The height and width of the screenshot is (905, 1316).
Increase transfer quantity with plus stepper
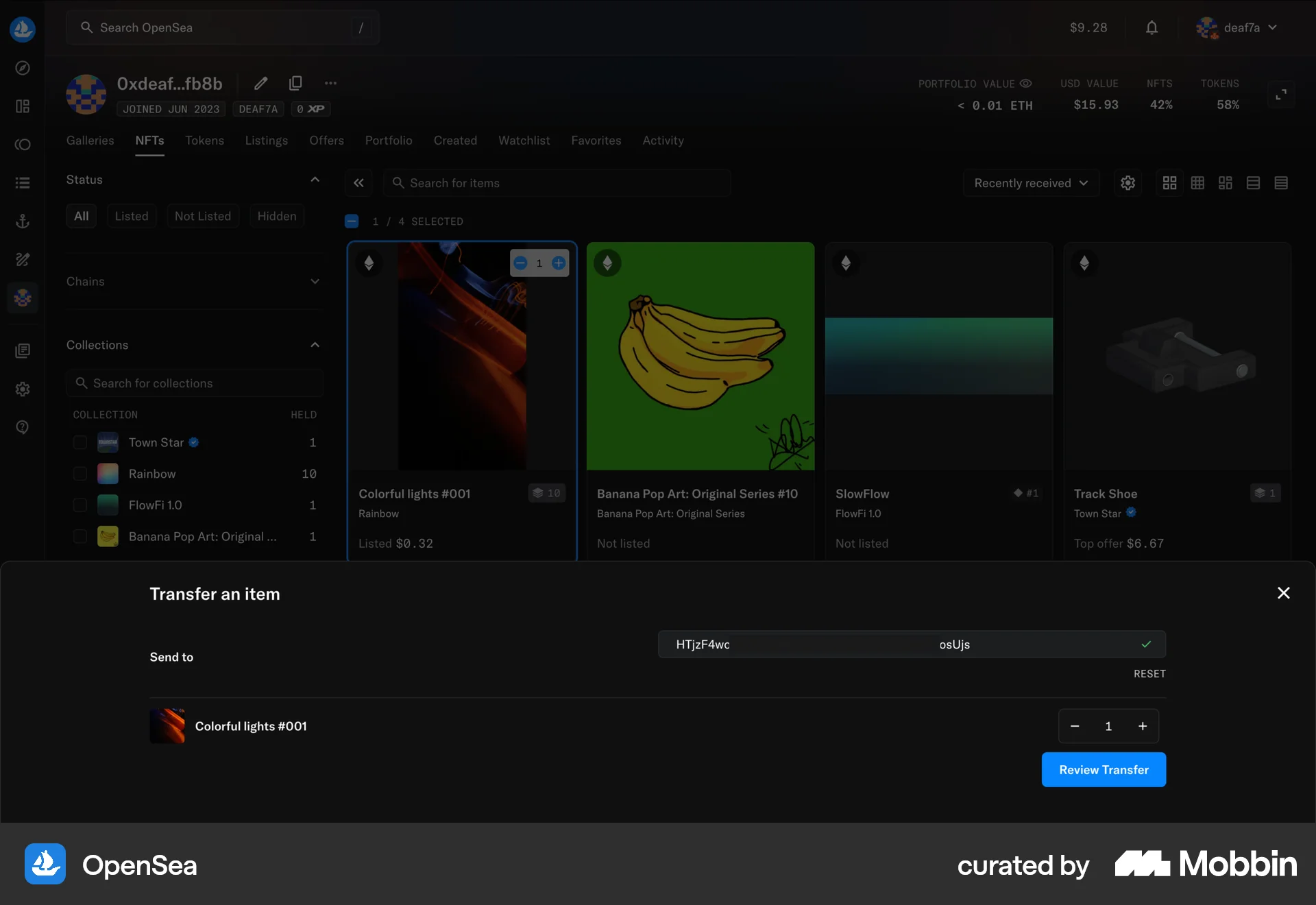coord(1142,726)
